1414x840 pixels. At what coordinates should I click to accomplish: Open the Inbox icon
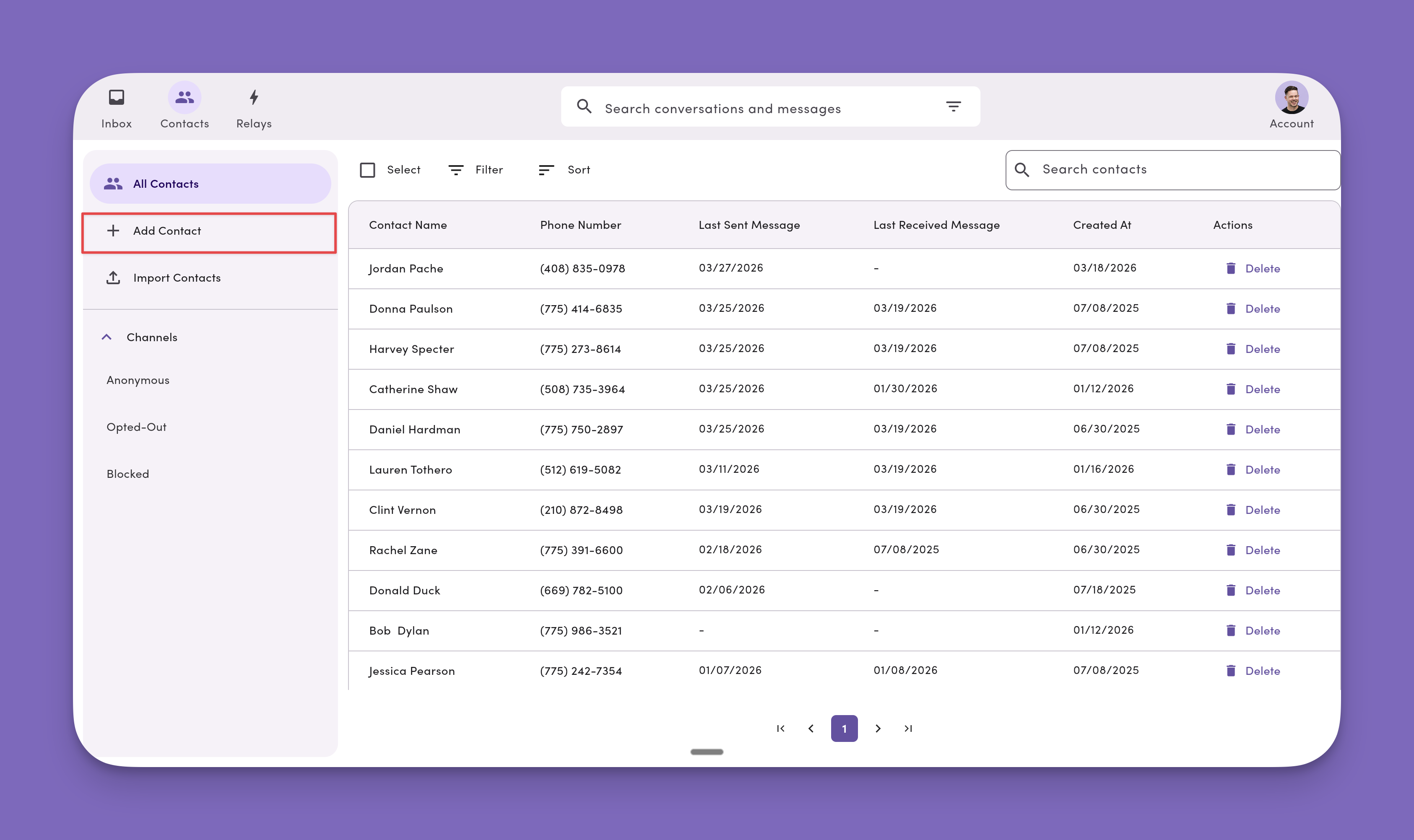[x=116, y=97]
